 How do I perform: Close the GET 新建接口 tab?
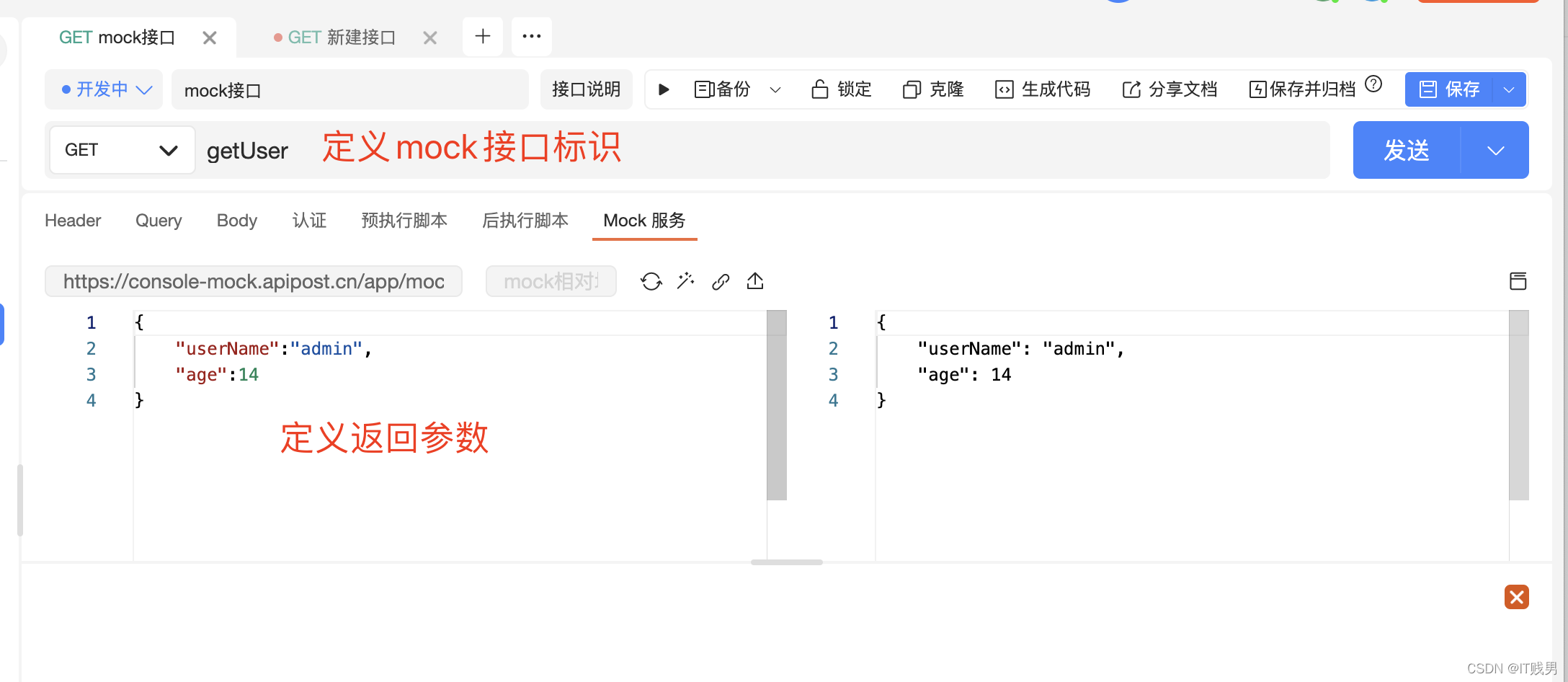tap(430, 37)
